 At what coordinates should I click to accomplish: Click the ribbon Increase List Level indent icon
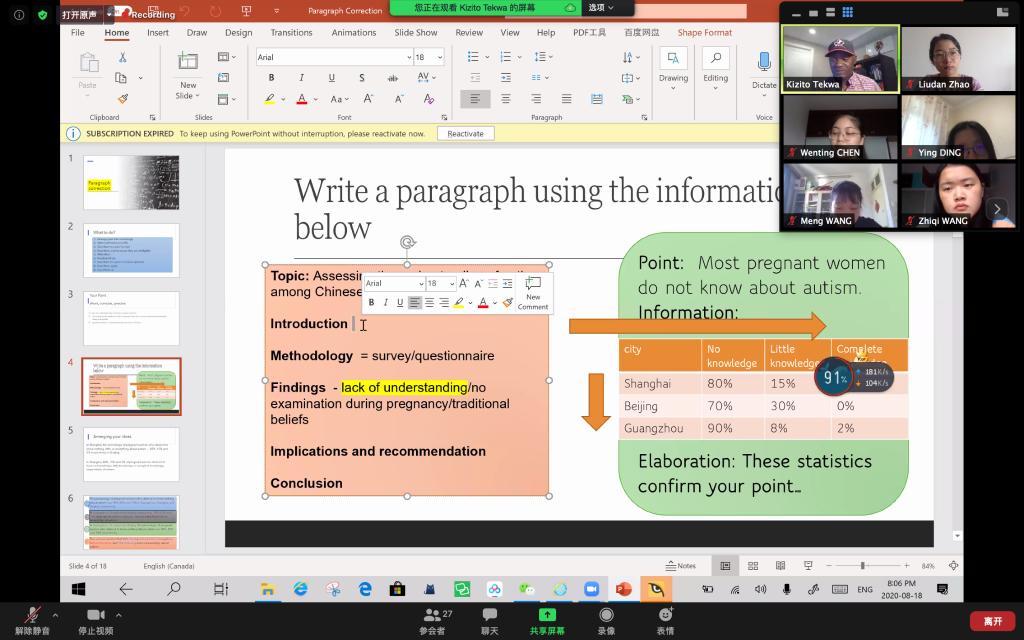505,78
